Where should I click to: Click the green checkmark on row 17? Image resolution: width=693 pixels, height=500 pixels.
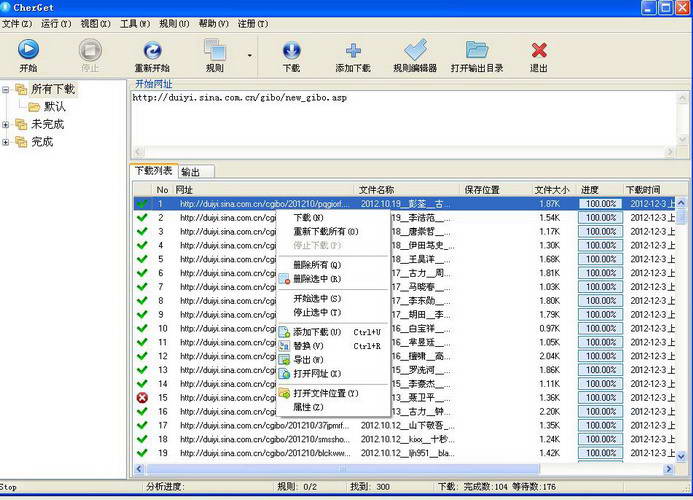(x=142, y=425)
